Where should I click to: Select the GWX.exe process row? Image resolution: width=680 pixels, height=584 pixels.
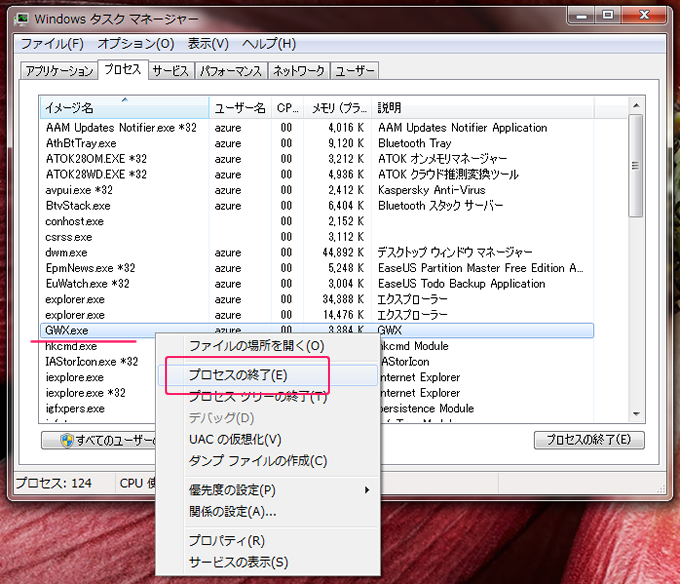[x=317, y=330]
